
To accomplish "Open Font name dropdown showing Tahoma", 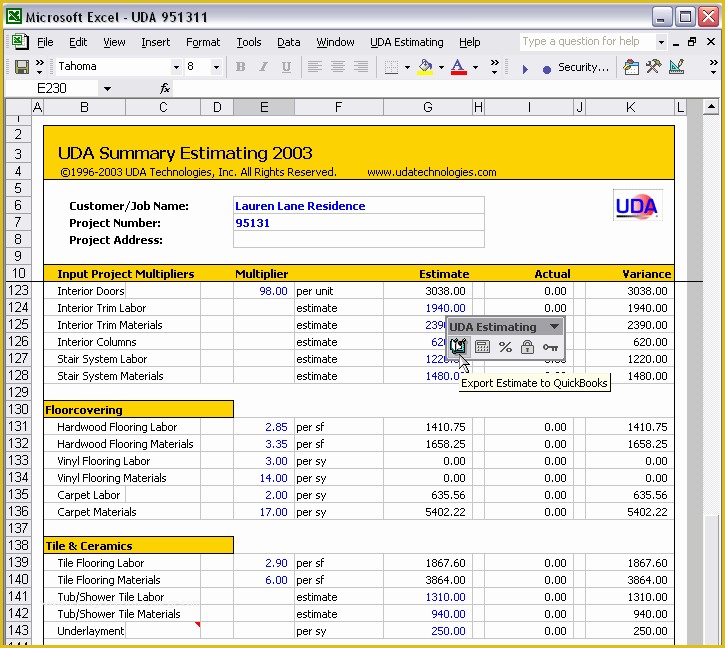I will tap(176, 68).
